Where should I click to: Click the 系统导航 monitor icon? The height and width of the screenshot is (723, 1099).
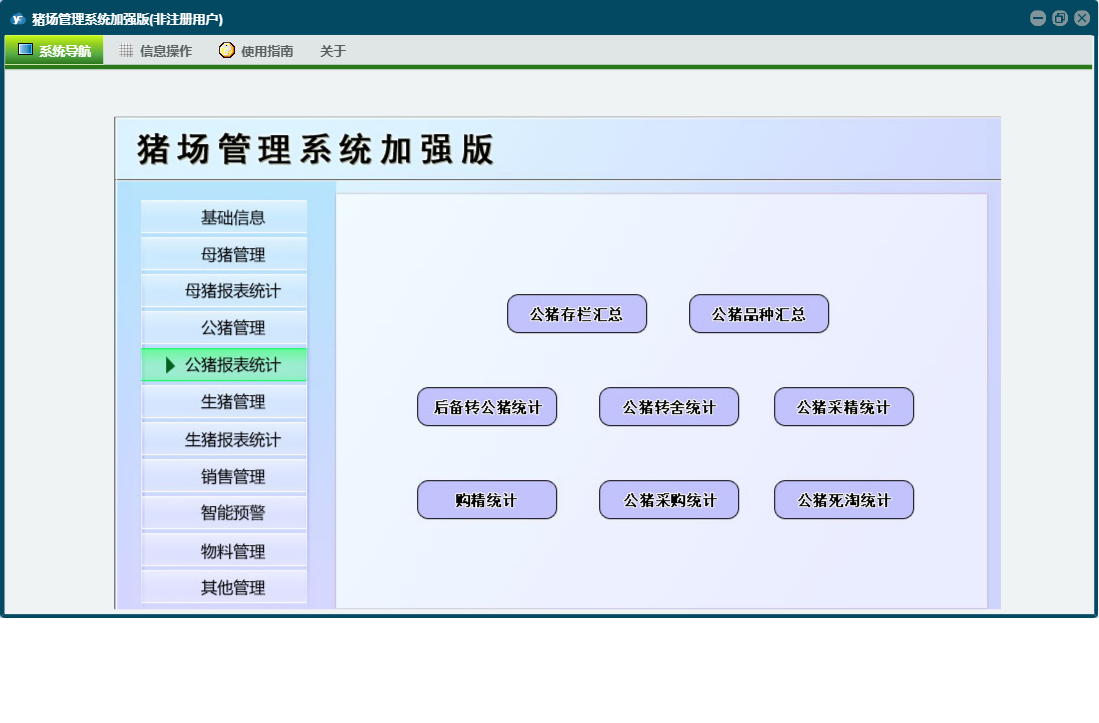click(25, 50)
